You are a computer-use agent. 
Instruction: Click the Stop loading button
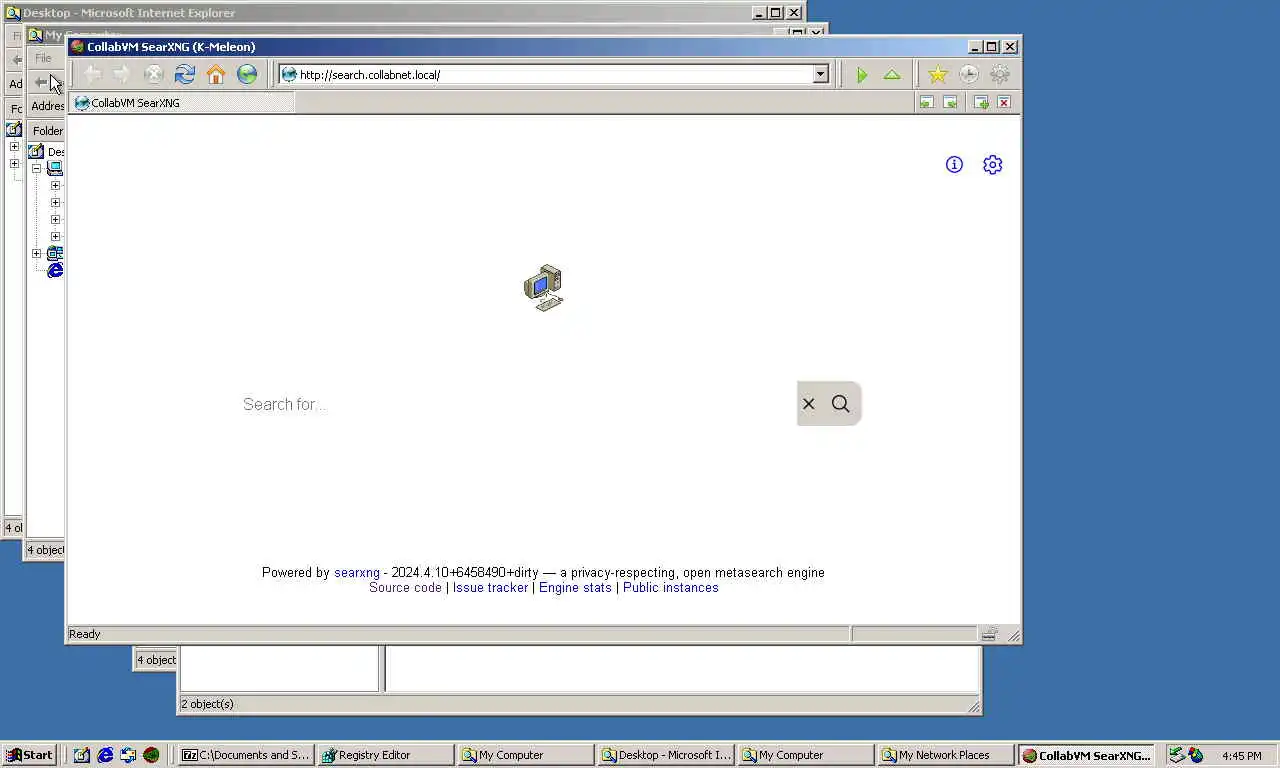click(x=153, y=74)
